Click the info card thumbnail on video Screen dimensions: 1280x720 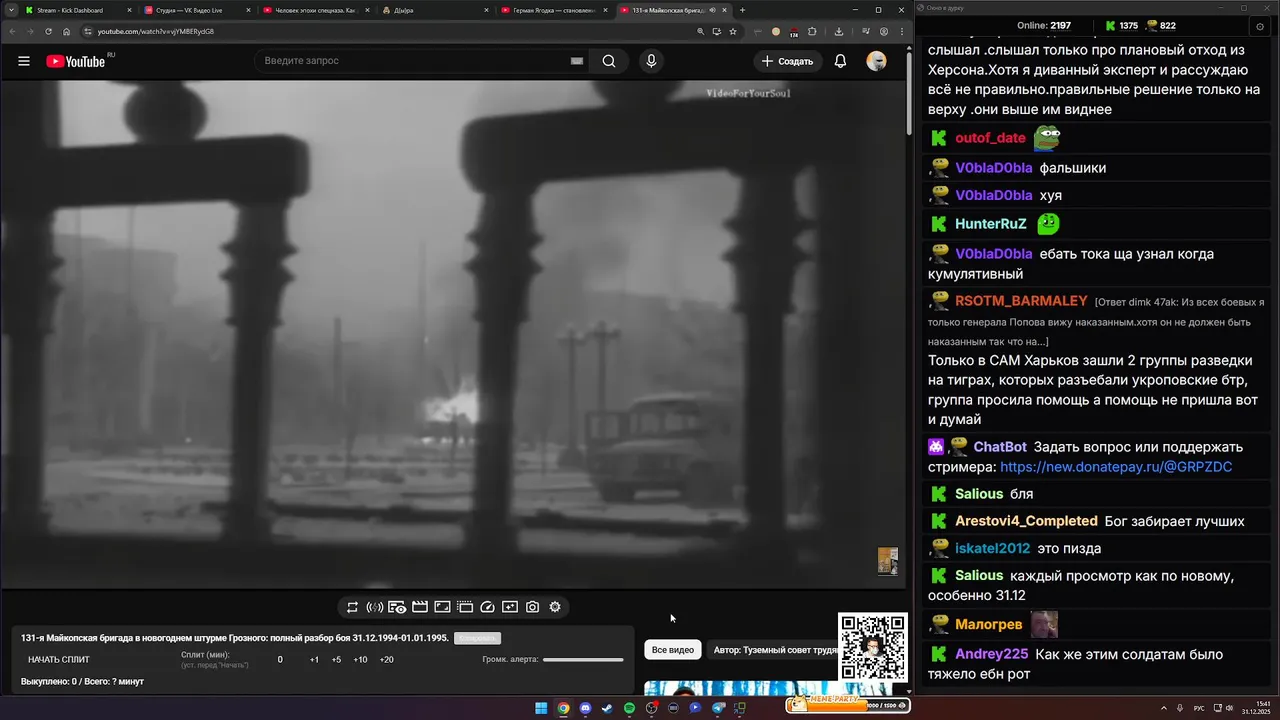tap(887, 561)
